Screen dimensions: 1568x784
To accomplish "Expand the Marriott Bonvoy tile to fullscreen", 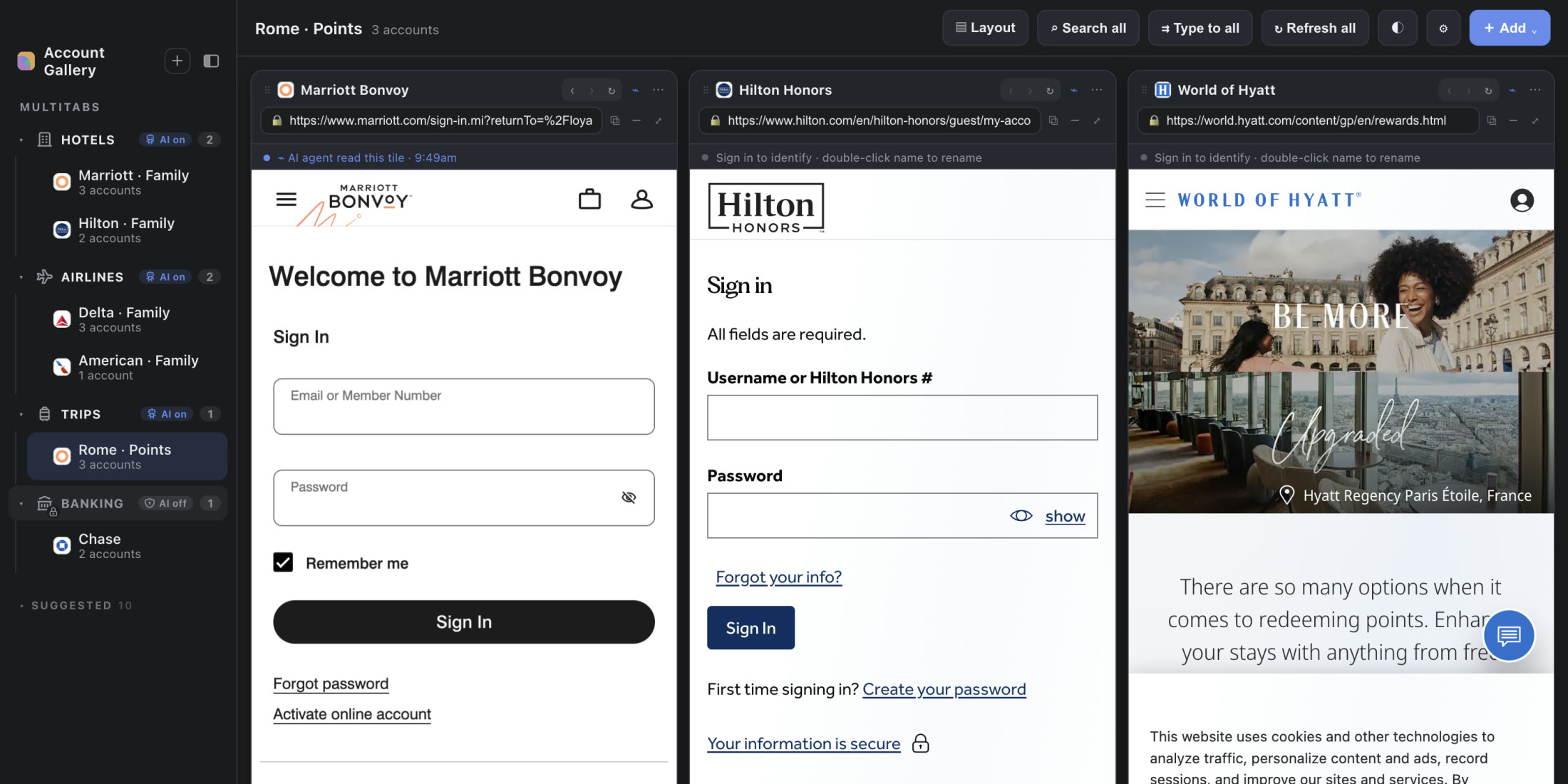I will click(x=659, y=120).
